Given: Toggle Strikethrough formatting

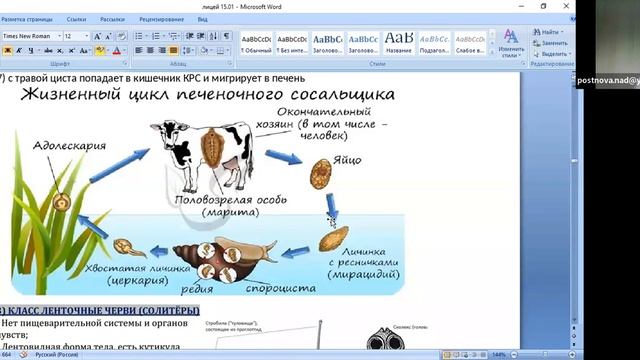Looking at the screenshot, I should point(48,51).
